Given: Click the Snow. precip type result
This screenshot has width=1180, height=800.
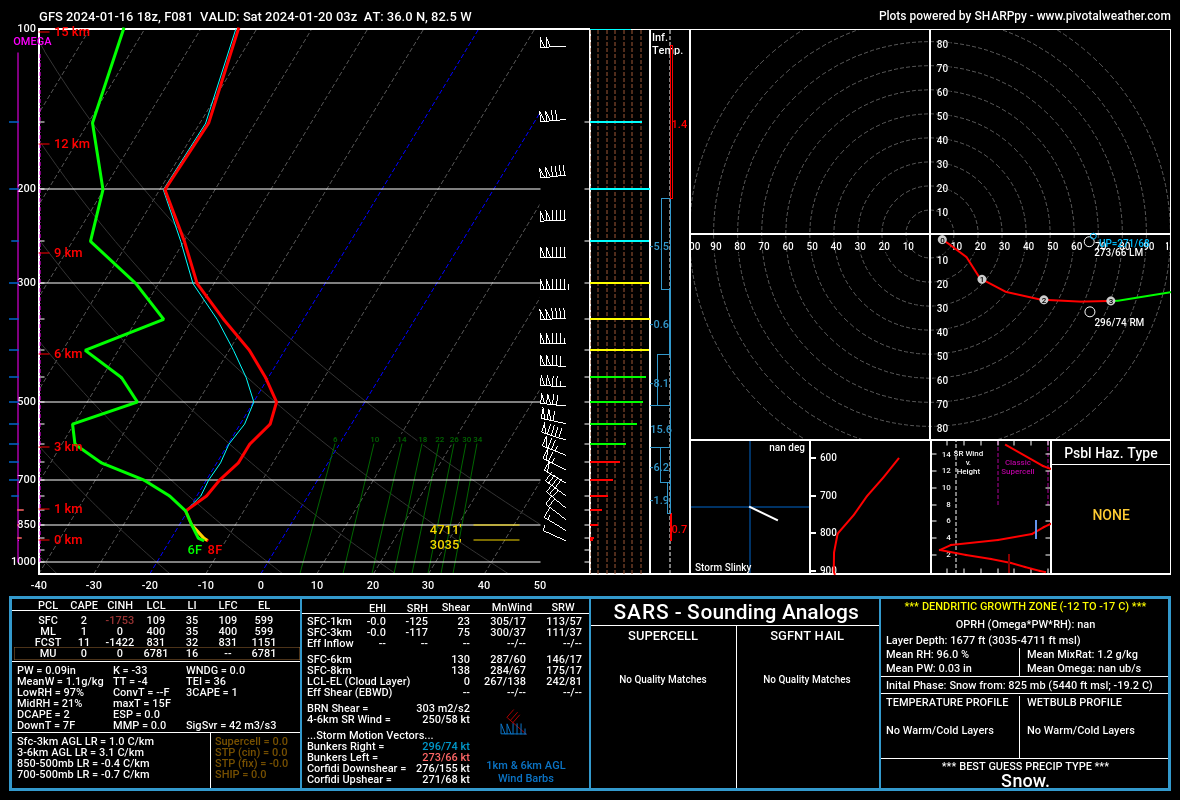Looking at the screenshot, I should (x=1025, y=781).
